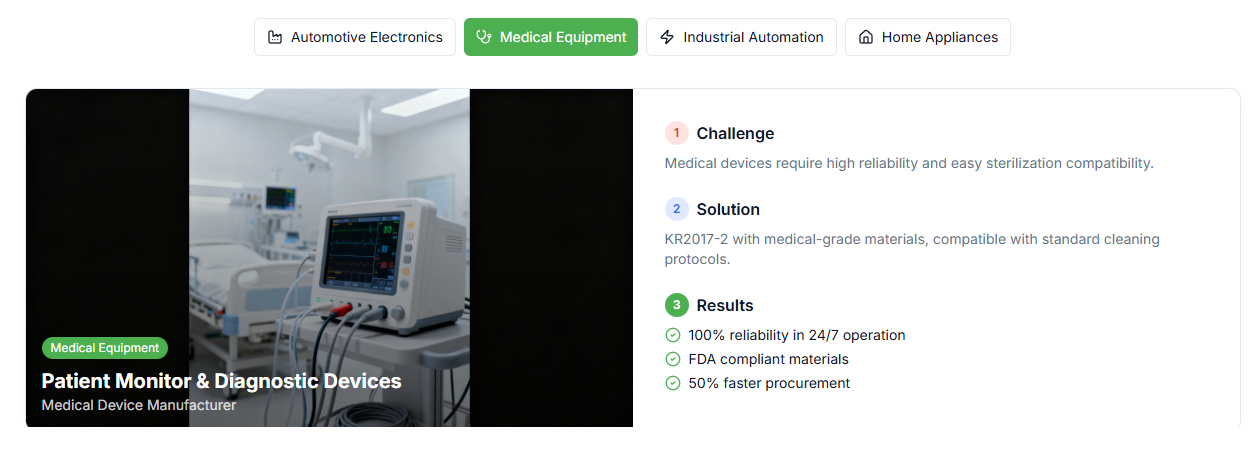This screenshot has height=454, width=1249.
Task: Click the green Medical Equipment image badge
Action: tap(105, 348)
